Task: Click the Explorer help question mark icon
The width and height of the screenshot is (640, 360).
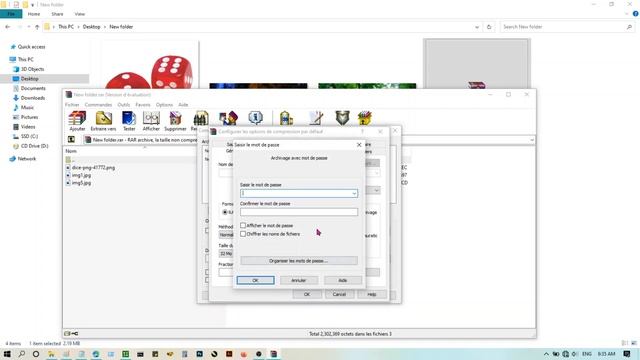Action: [635, 14]
